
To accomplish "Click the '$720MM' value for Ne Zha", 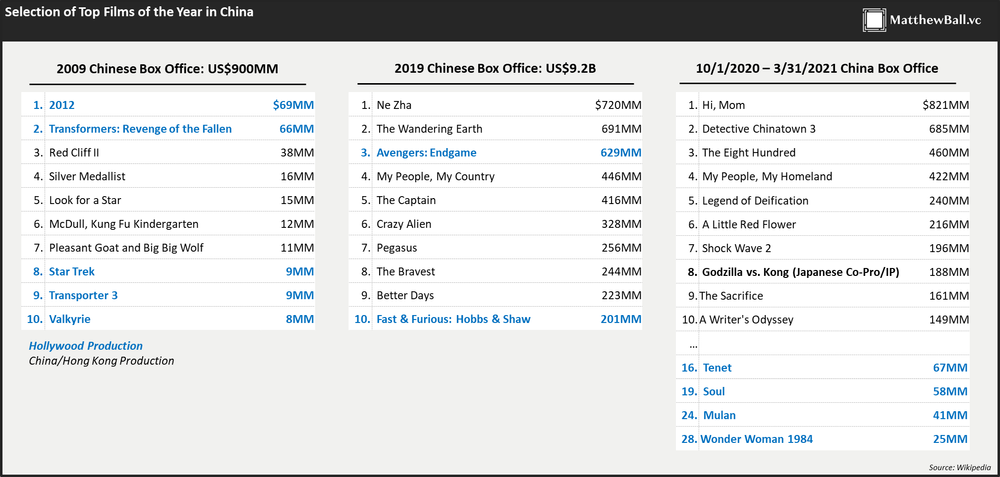I will (x=619, y=105).
